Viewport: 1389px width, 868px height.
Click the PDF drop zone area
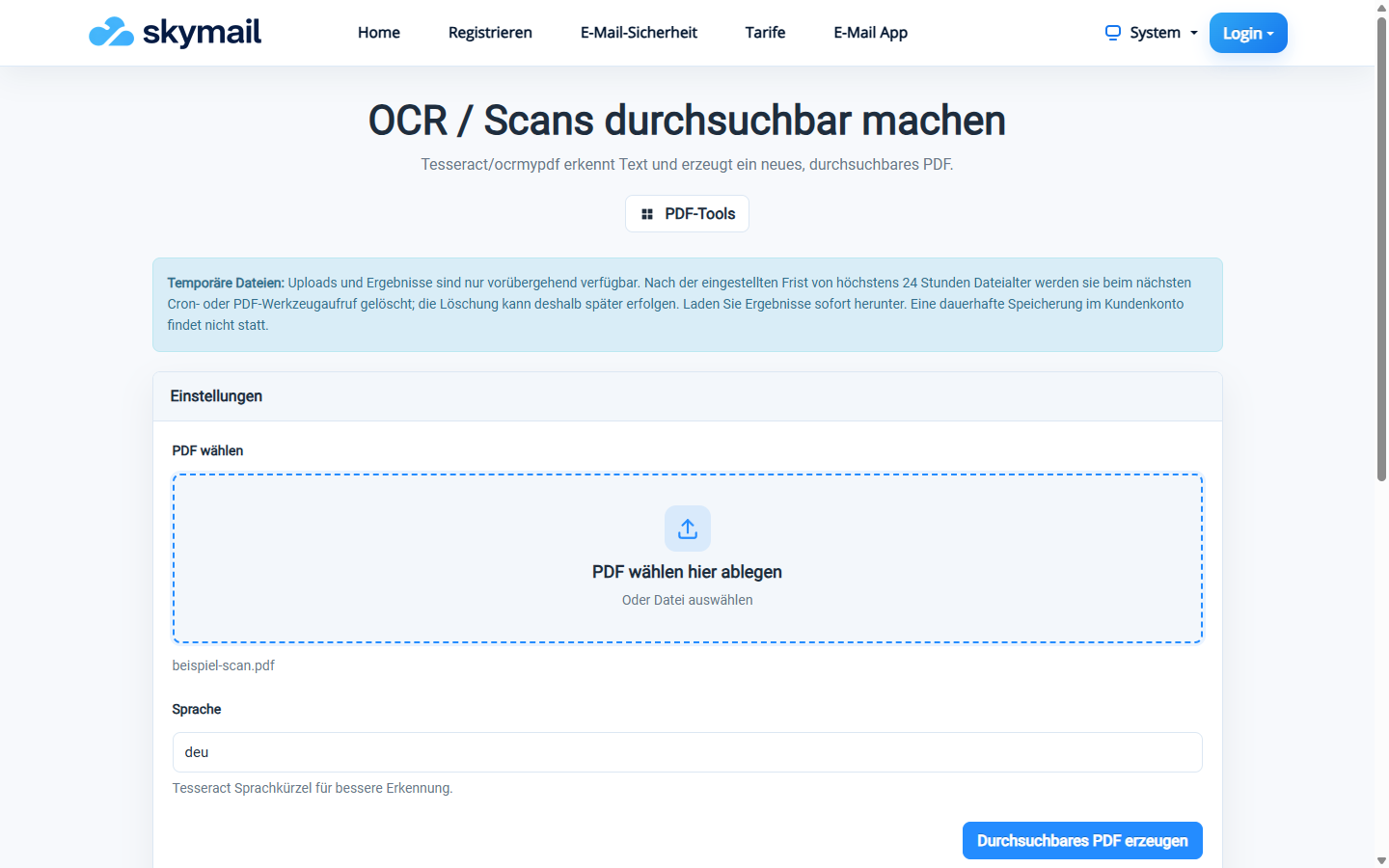[688, 558]
